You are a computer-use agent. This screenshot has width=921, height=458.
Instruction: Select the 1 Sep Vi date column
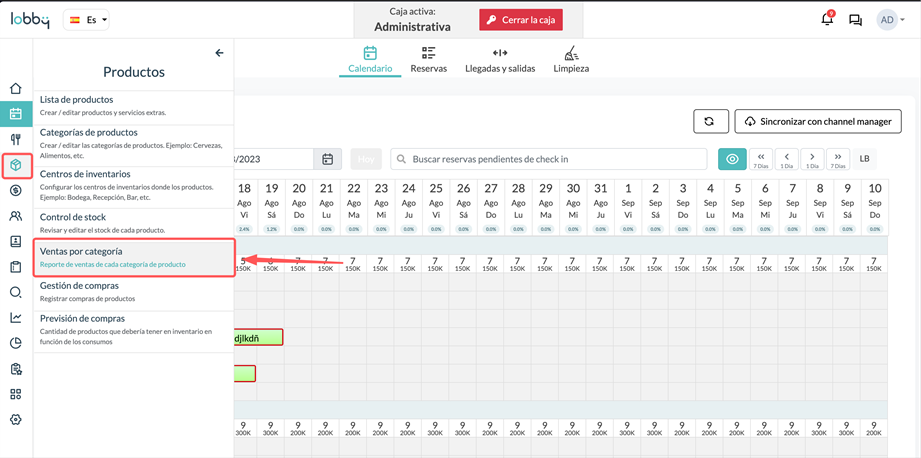click(628, 207)
